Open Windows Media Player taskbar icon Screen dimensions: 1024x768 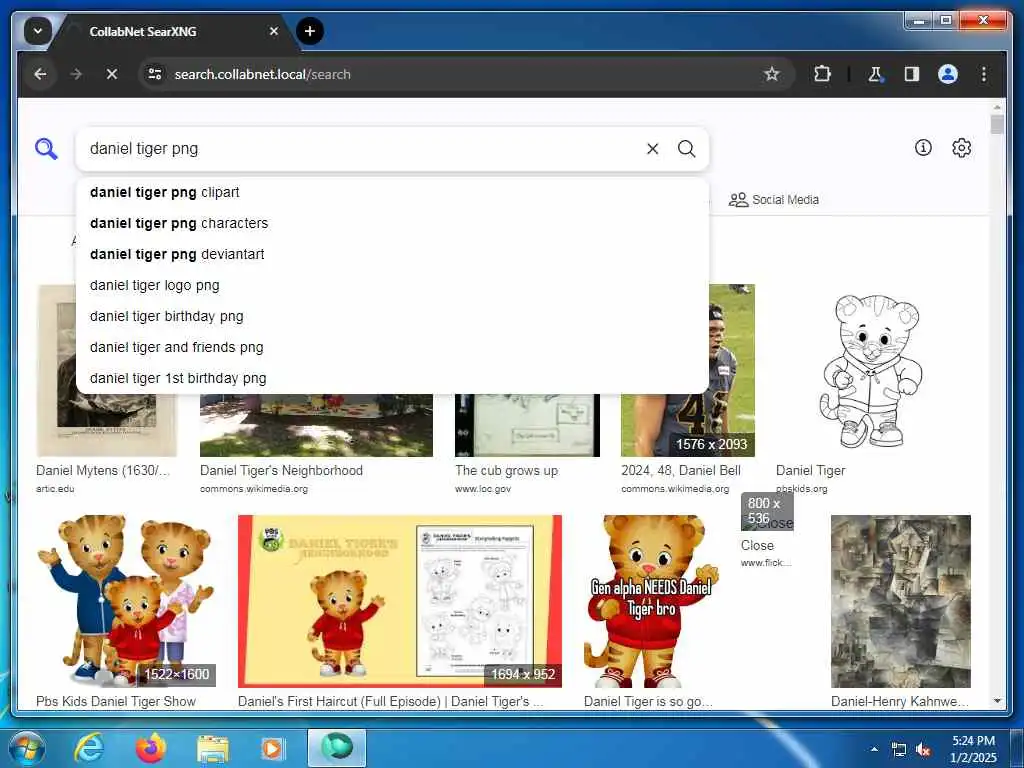point(272,748)
